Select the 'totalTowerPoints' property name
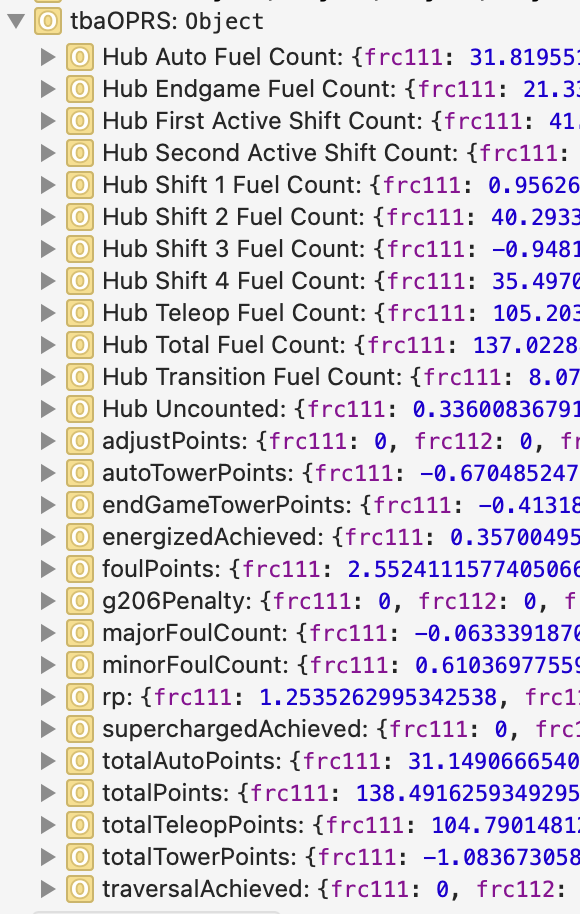Screen dimensions: 580x914 196,857
